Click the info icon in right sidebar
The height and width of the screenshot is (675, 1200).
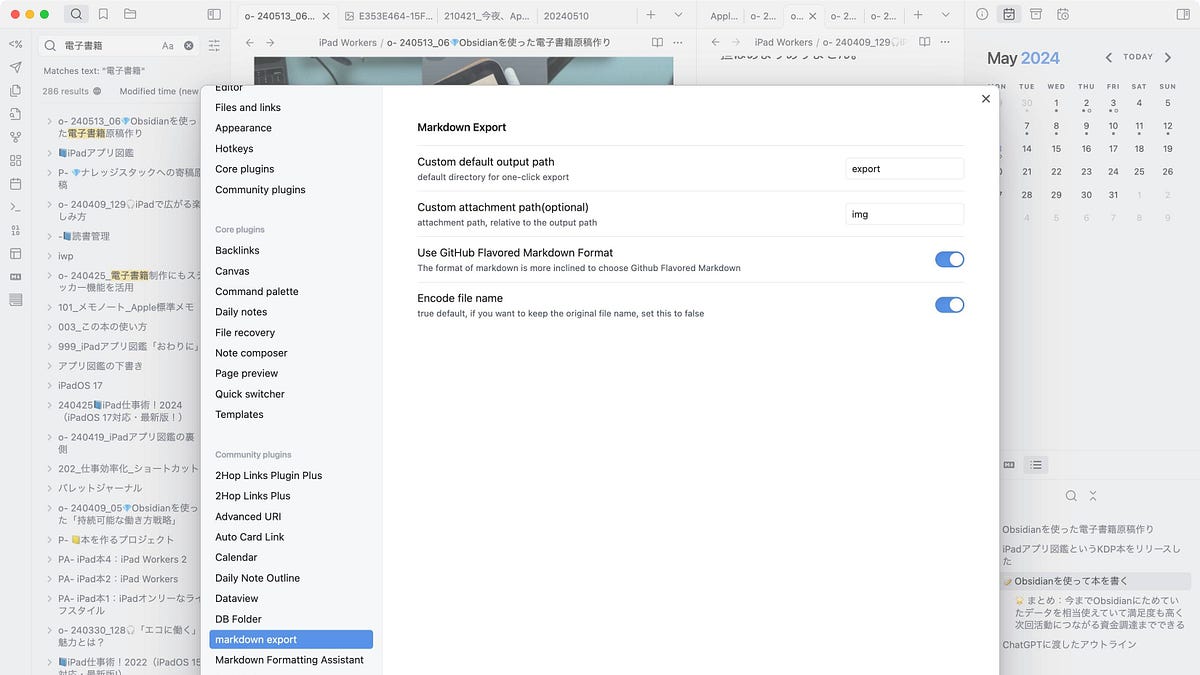tap(982, 14)
